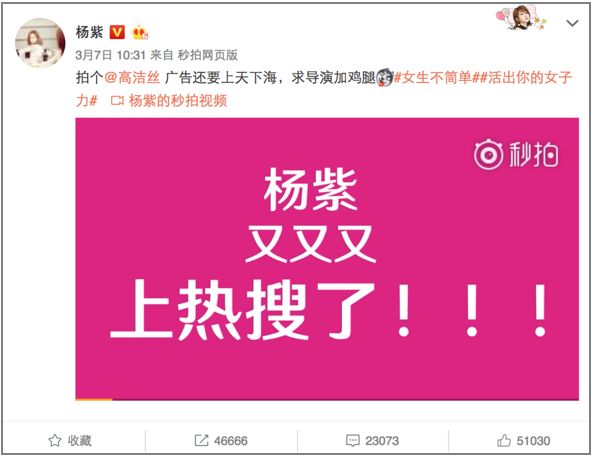Click the star 收藏 favorite icon

[55, 440]
